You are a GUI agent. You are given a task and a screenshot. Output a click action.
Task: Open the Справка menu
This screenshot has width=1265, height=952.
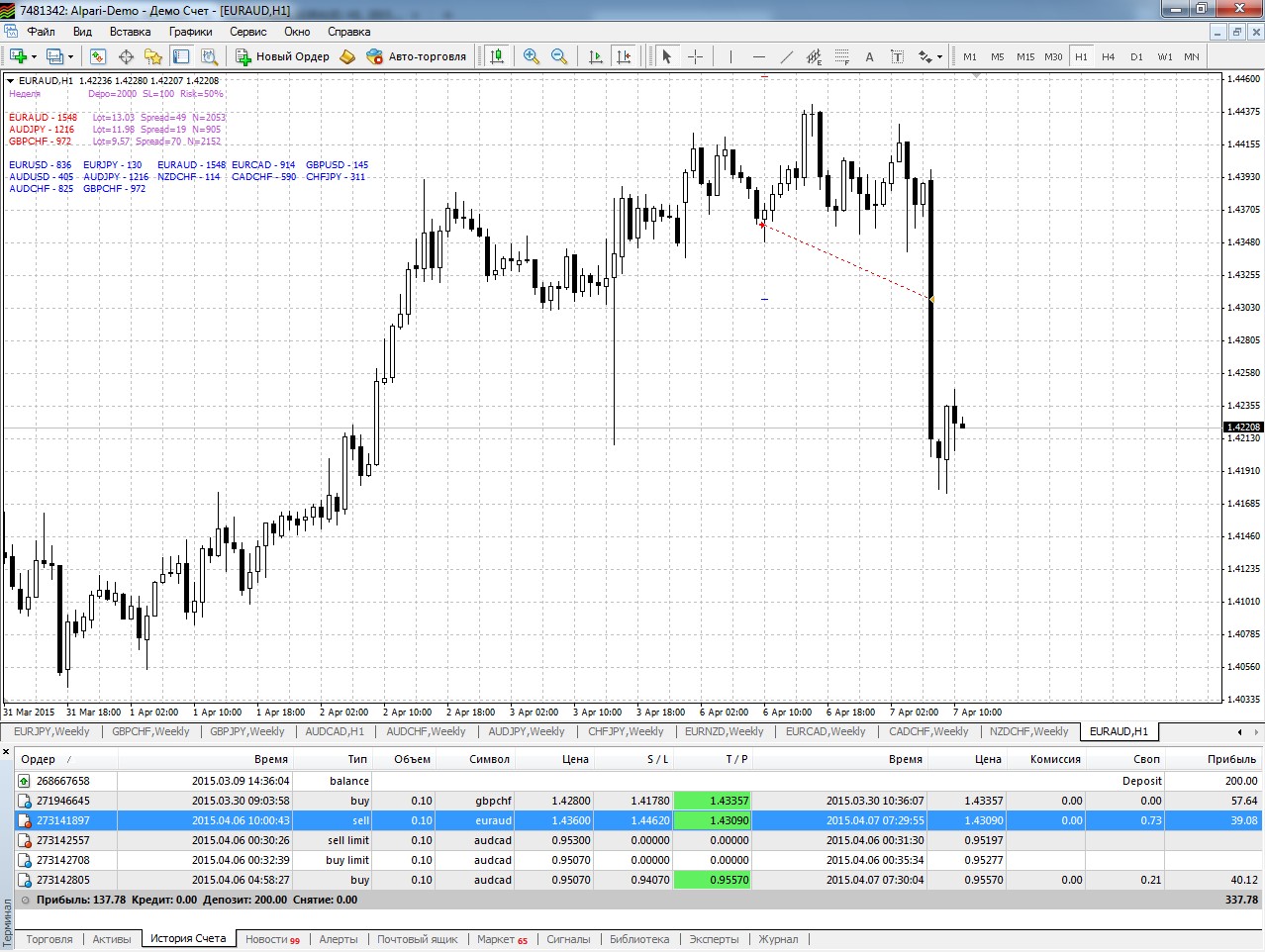click(348, 32)
